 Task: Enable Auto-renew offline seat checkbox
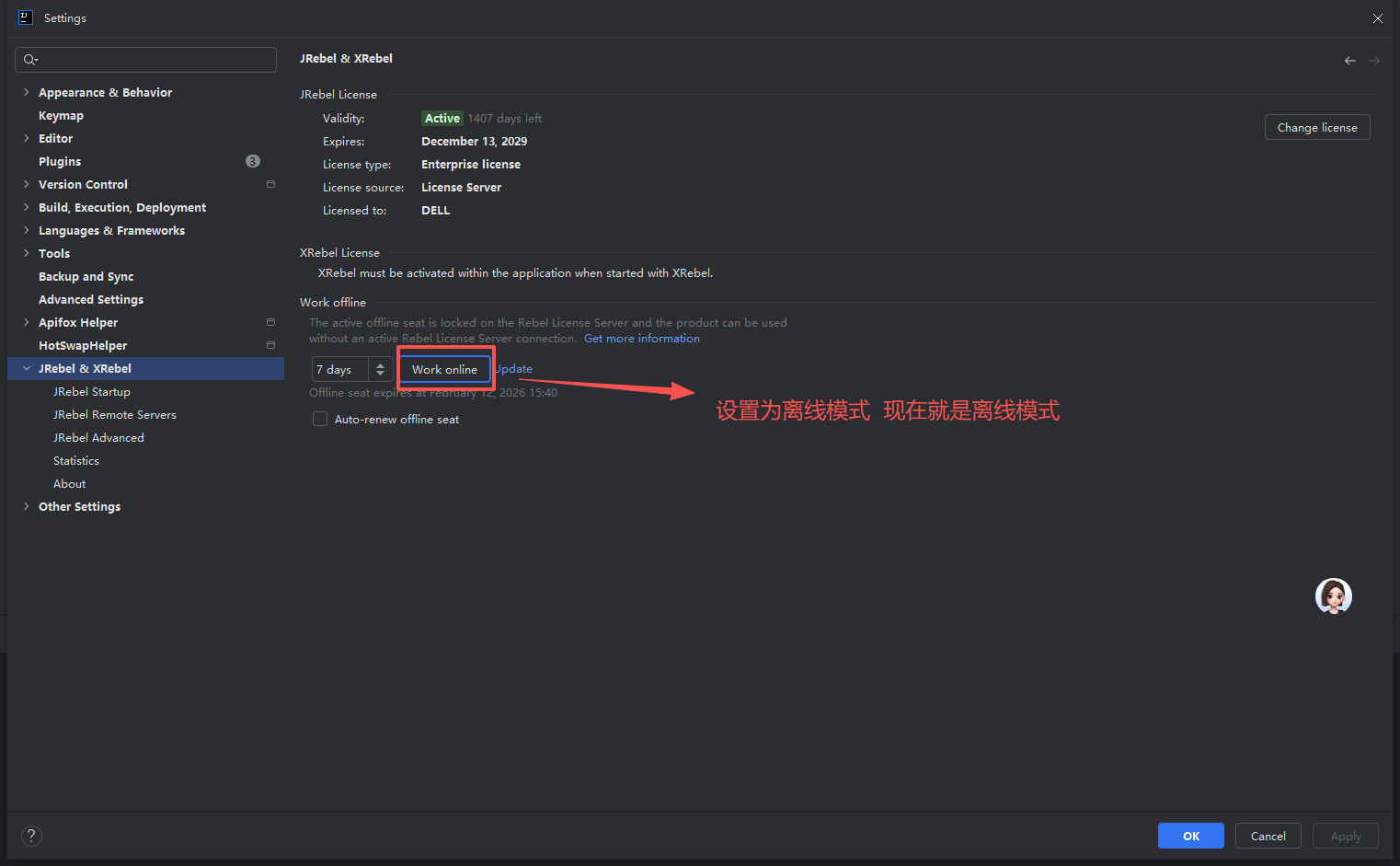(320, 419)
